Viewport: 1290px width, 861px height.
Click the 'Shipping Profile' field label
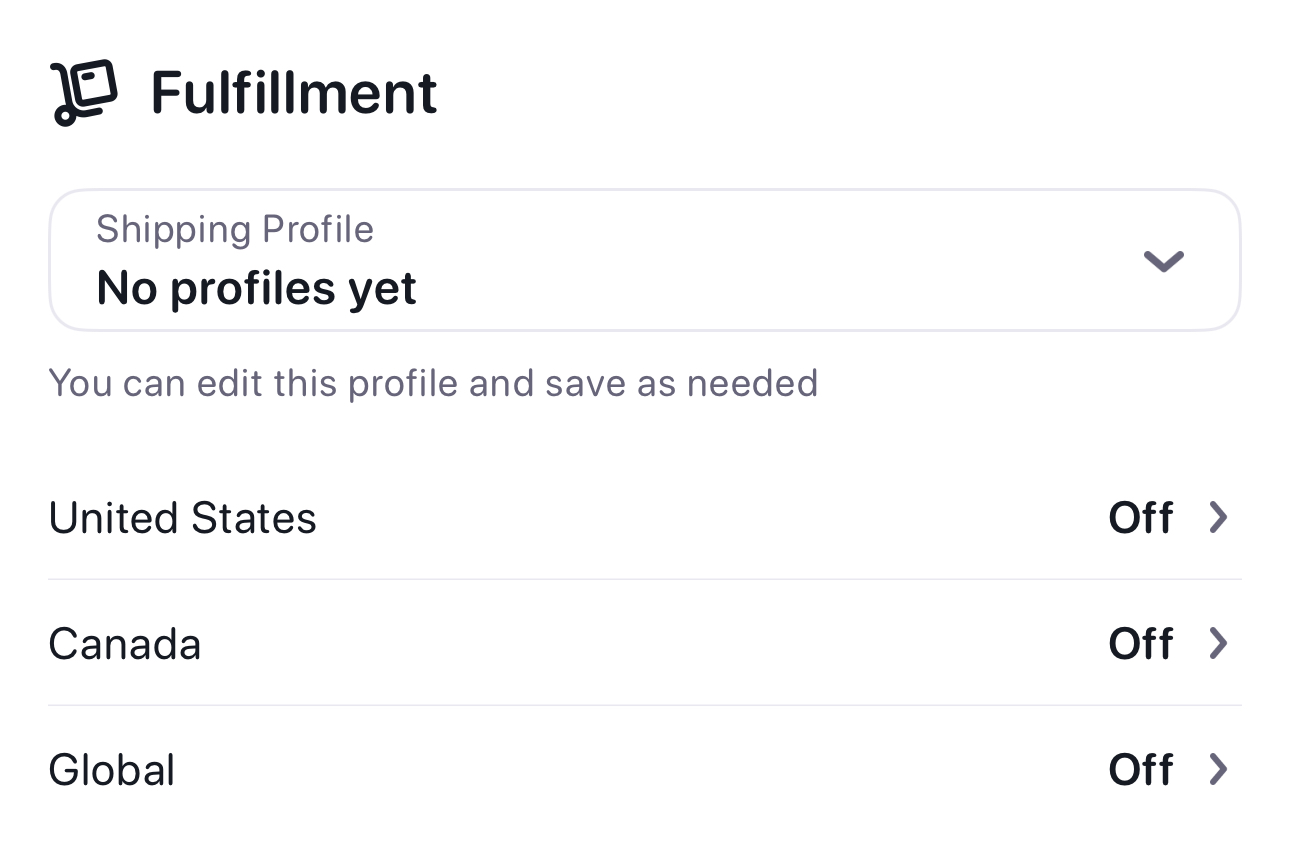point(234,230)
